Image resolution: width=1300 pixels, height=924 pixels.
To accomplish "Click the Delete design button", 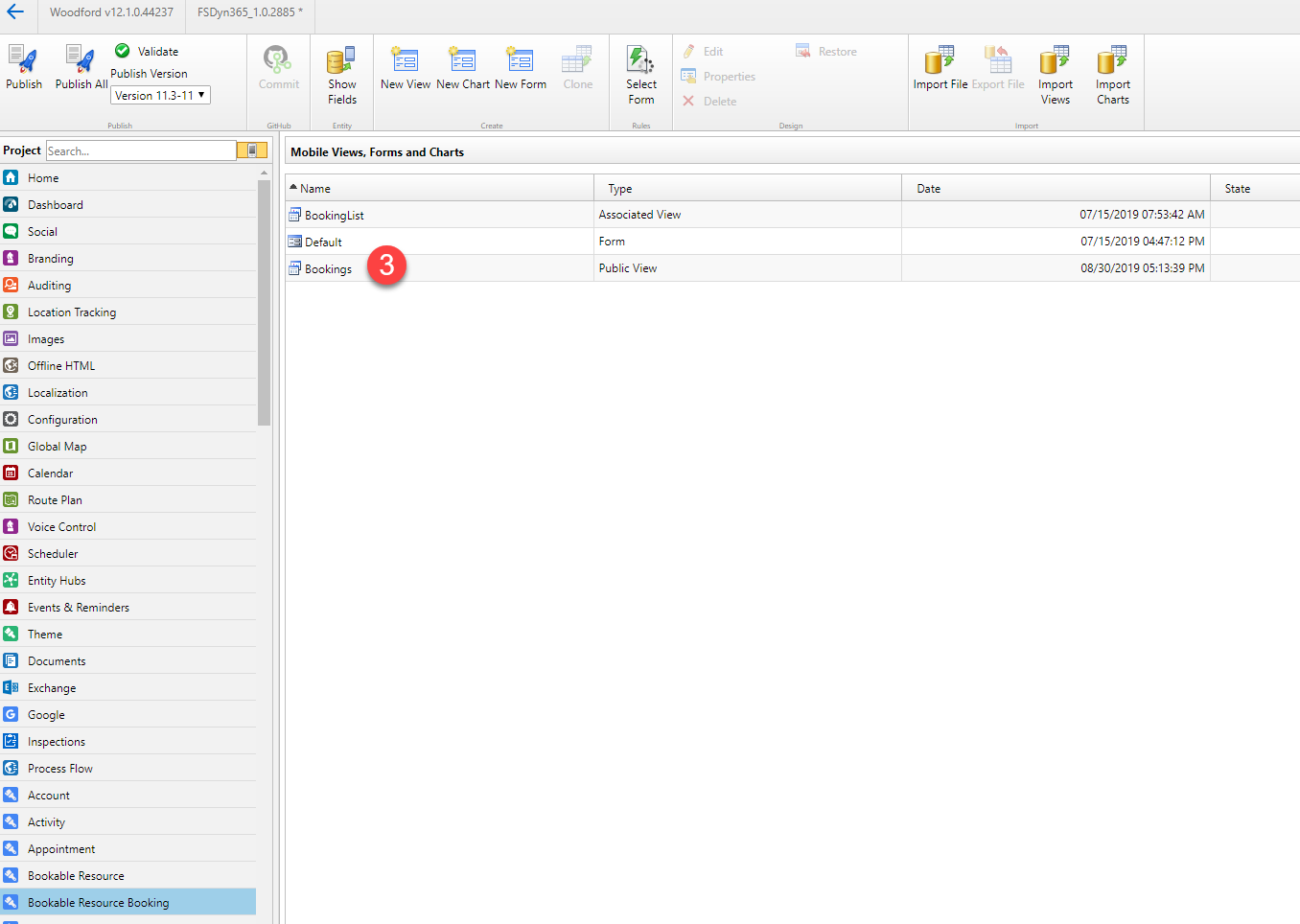I will pyautogui.click(x=708, y=102).
